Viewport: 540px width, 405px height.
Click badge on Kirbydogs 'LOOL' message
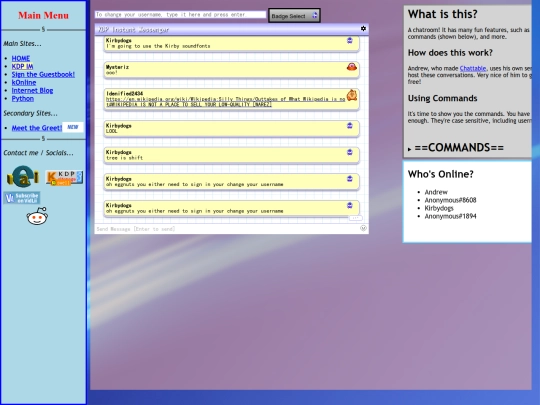pos(350,126)
